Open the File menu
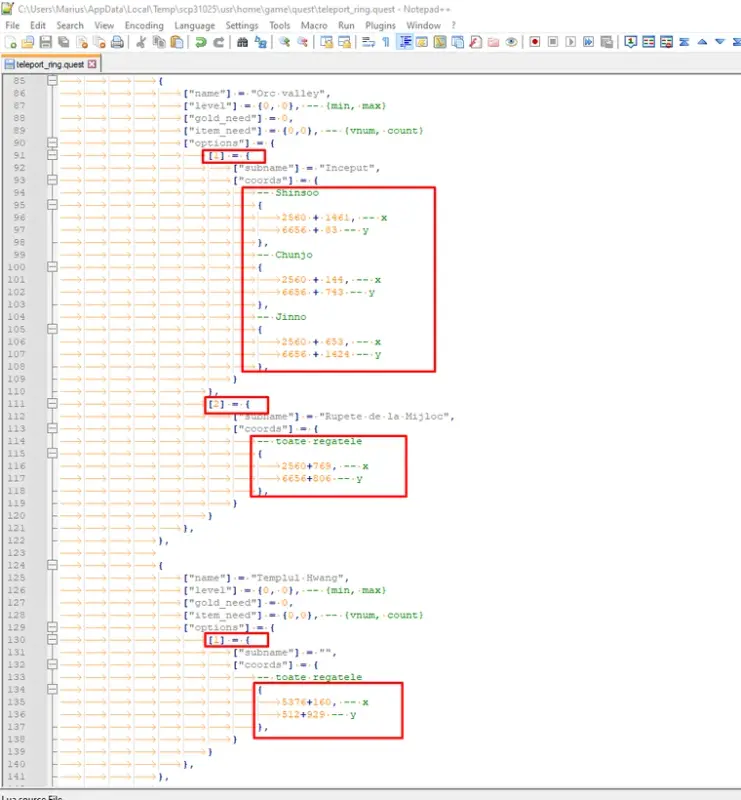The image size is (741, 800). [x=12, y=26]
